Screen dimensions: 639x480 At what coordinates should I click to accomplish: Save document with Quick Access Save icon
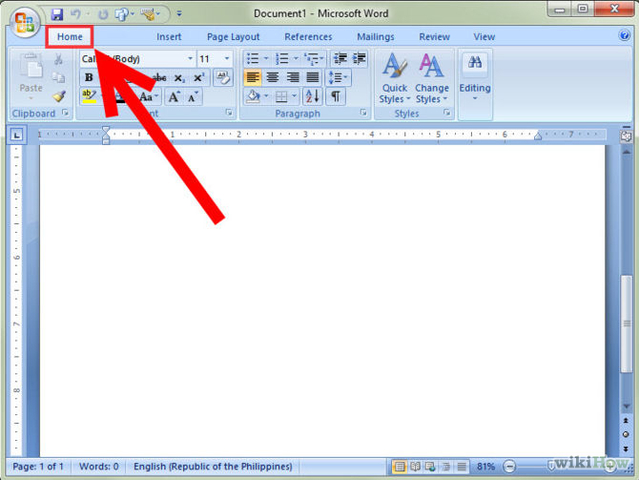coord(57,14)
